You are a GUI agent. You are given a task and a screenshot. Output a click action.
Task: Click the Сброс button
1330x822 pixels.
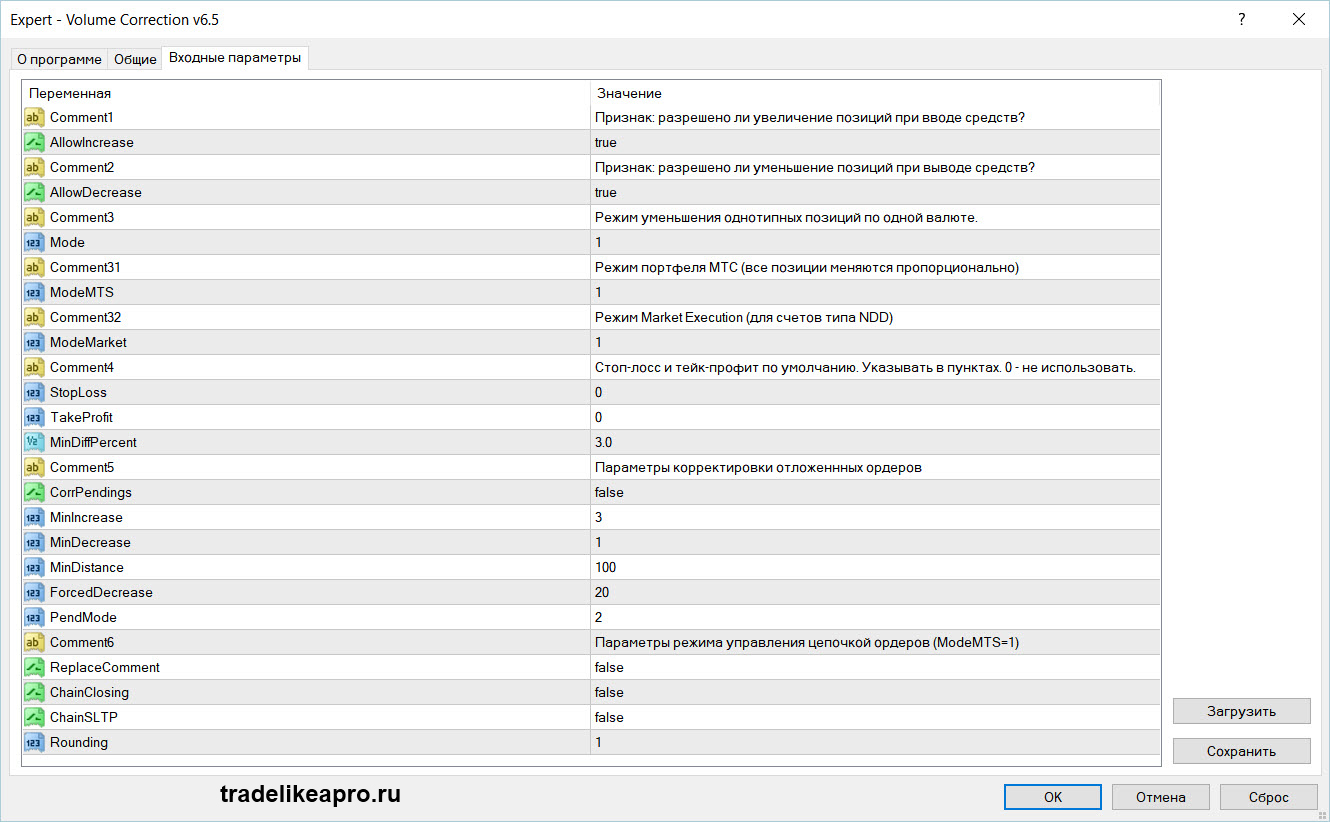[1269, 797]
